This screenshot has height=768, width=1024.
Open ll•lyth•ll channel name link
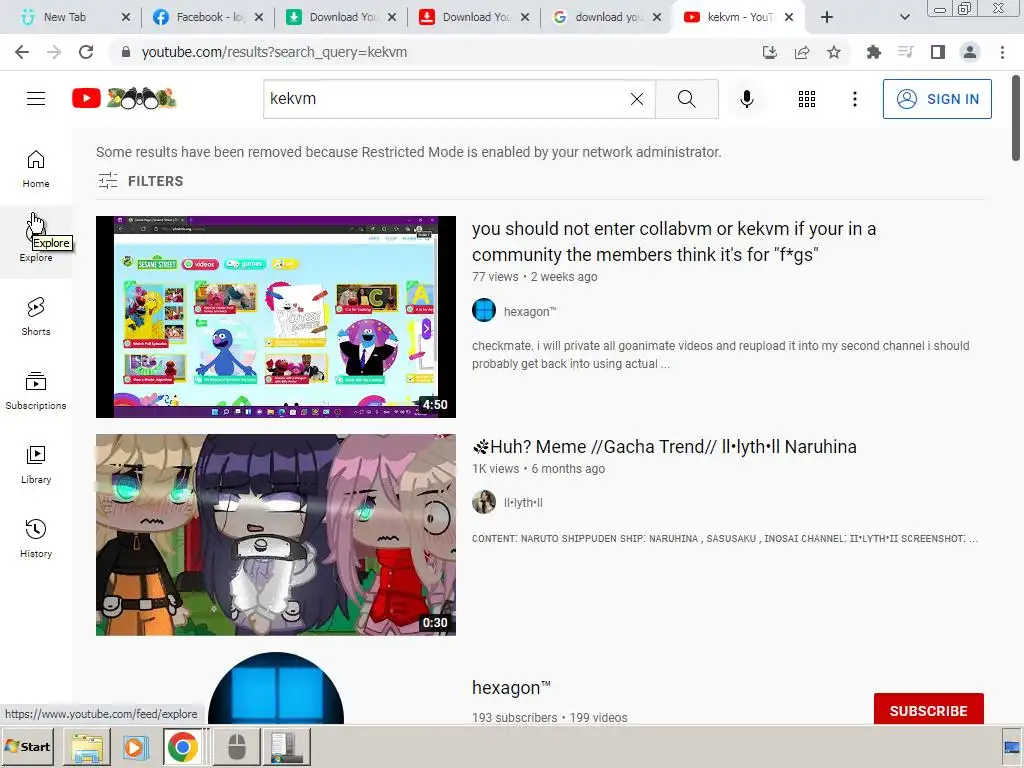523,503
